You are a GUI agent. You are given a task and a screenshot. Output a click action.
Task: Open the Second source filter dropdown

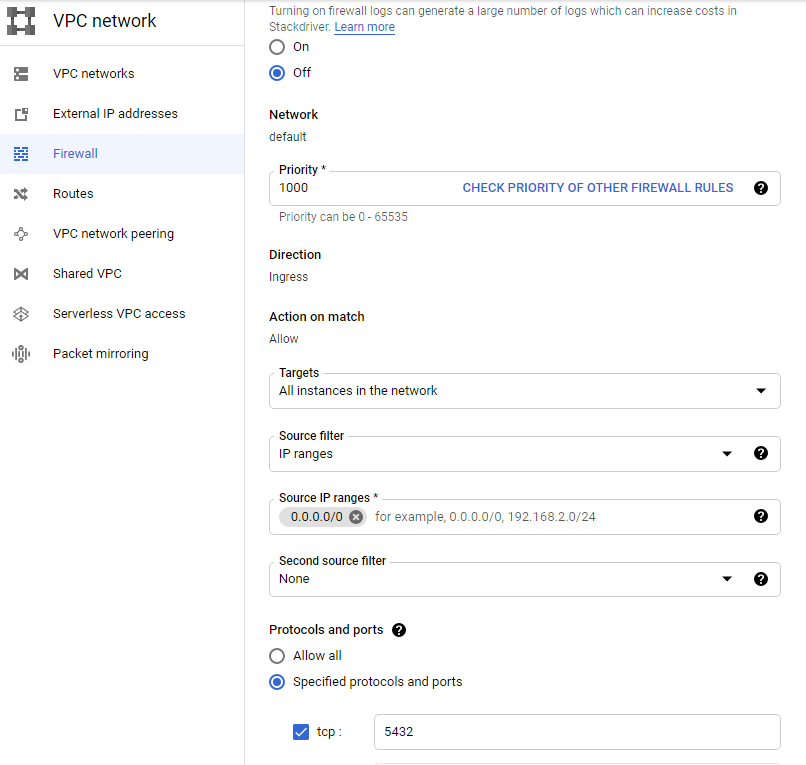(x=726, y=579)
